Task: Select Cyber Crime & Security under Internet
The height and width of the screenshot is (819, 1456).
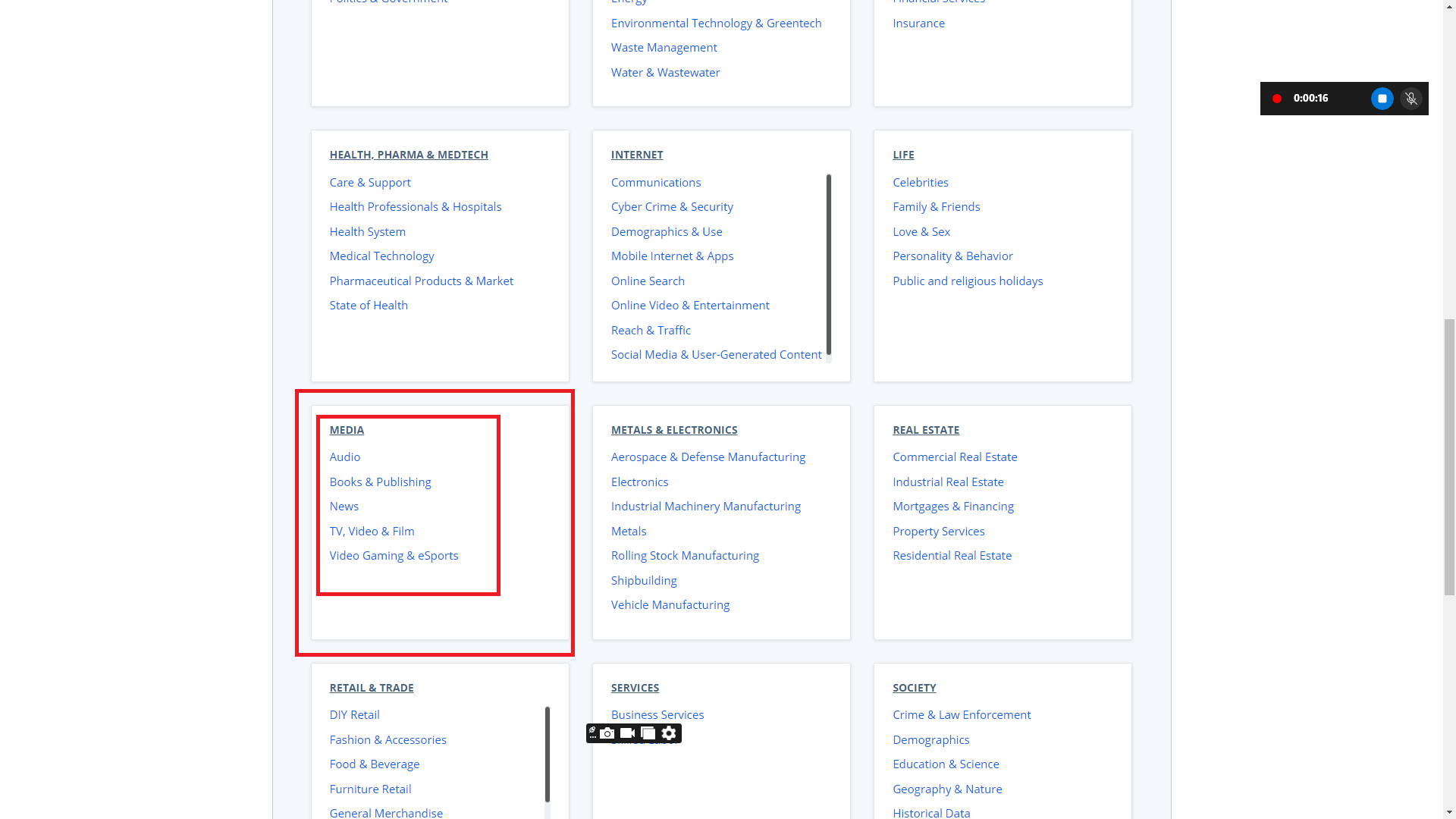Action: [672, 207]
